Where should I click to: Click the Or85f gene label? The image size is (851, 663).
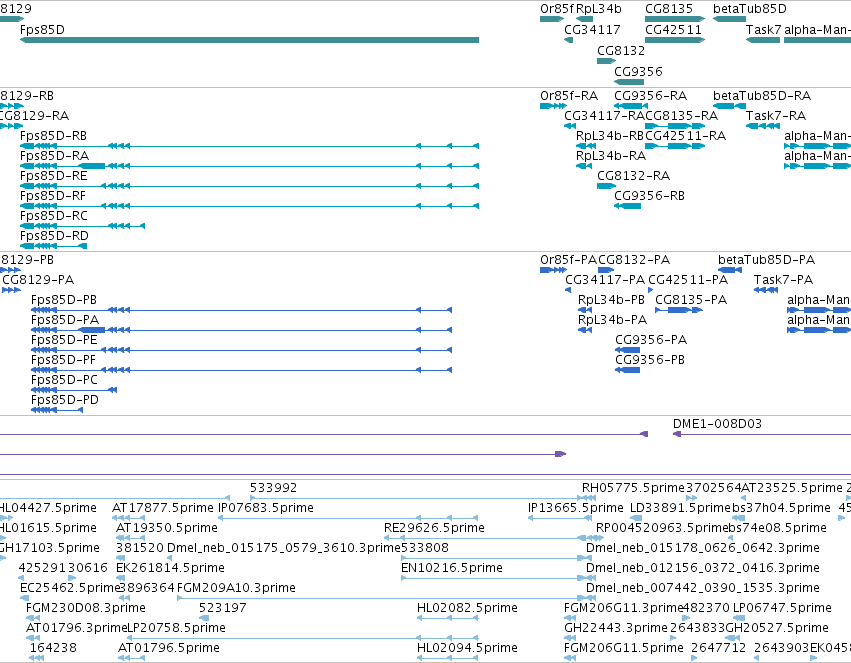coord(556,9)
